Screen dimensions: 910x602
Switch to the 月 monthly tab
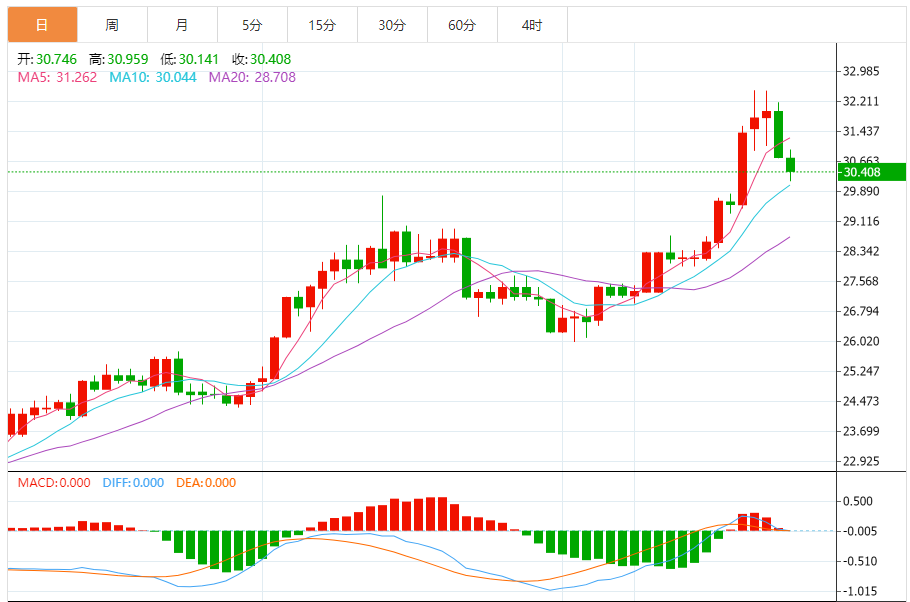pos(182,25)
